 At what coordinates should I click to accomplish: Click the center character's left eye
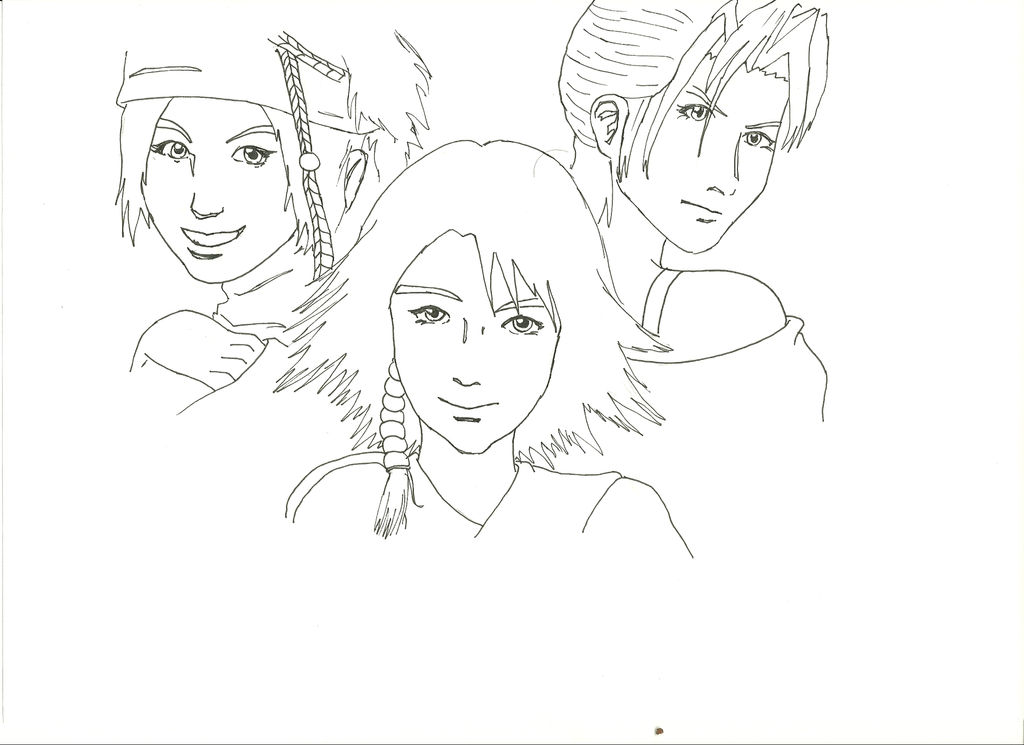[x=521, y=322]
